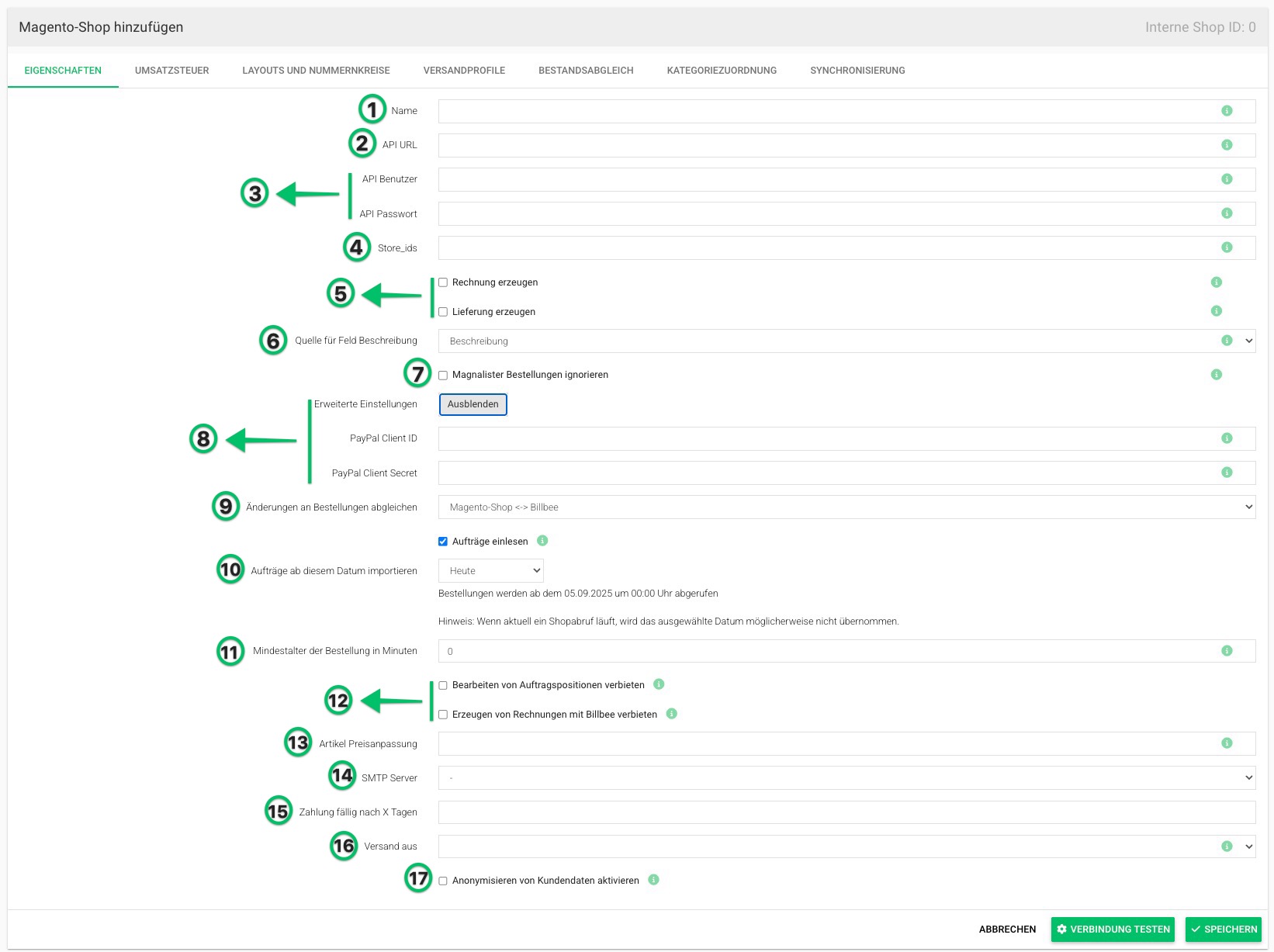Image resolution: width=1274 pixels, height=952 pixels.
Task: Click info icon in Versand aus field
Action: coord(1227,846)
